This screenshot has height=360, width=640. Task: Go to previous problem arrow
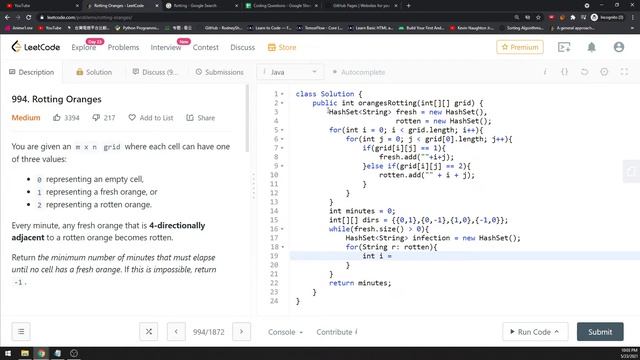[x=176, y=331]
